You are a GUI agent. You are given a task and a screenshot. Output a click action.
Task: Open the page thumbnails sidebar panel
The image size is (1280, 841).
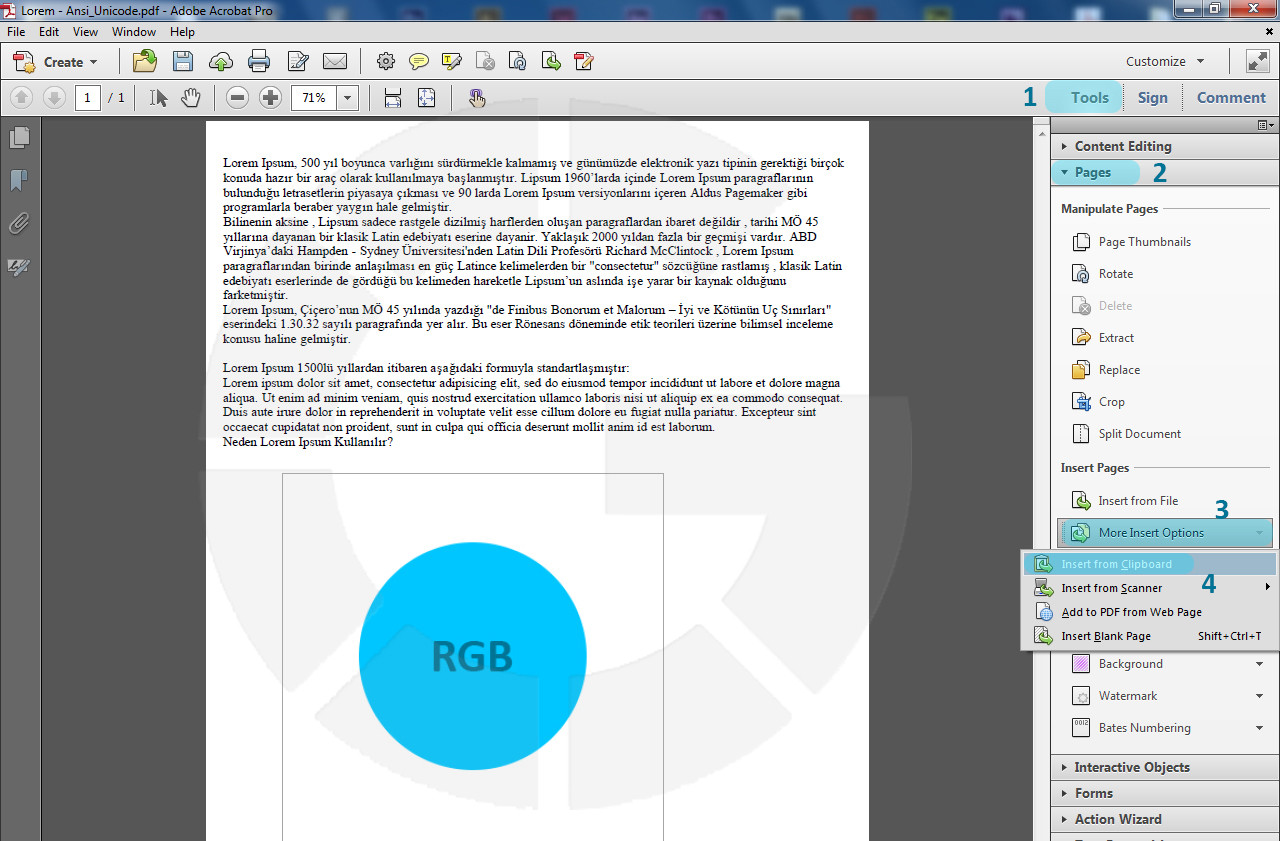[x=19, y=137]
